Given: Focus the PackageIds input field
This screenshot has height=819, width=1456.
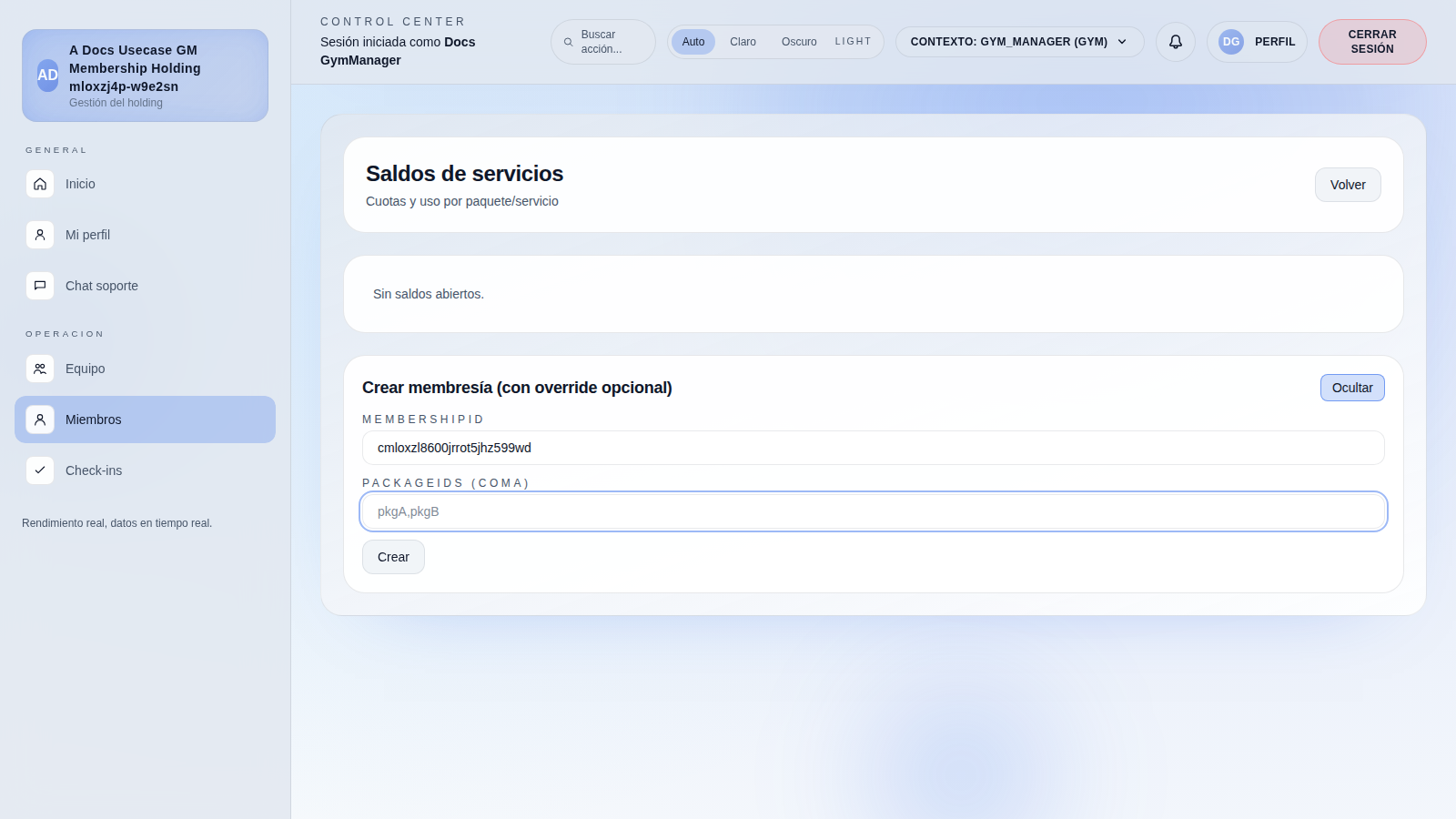Looking at the screenshot, I should (873, 511).
